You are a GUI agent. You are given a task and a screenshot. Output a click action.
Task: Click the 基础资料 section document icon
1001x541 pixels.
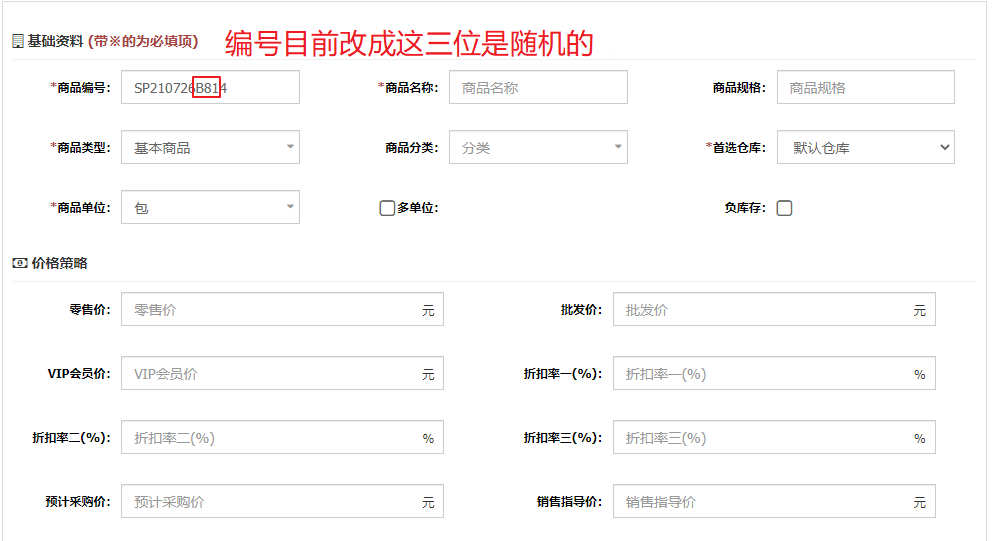(x=18, y=42)
